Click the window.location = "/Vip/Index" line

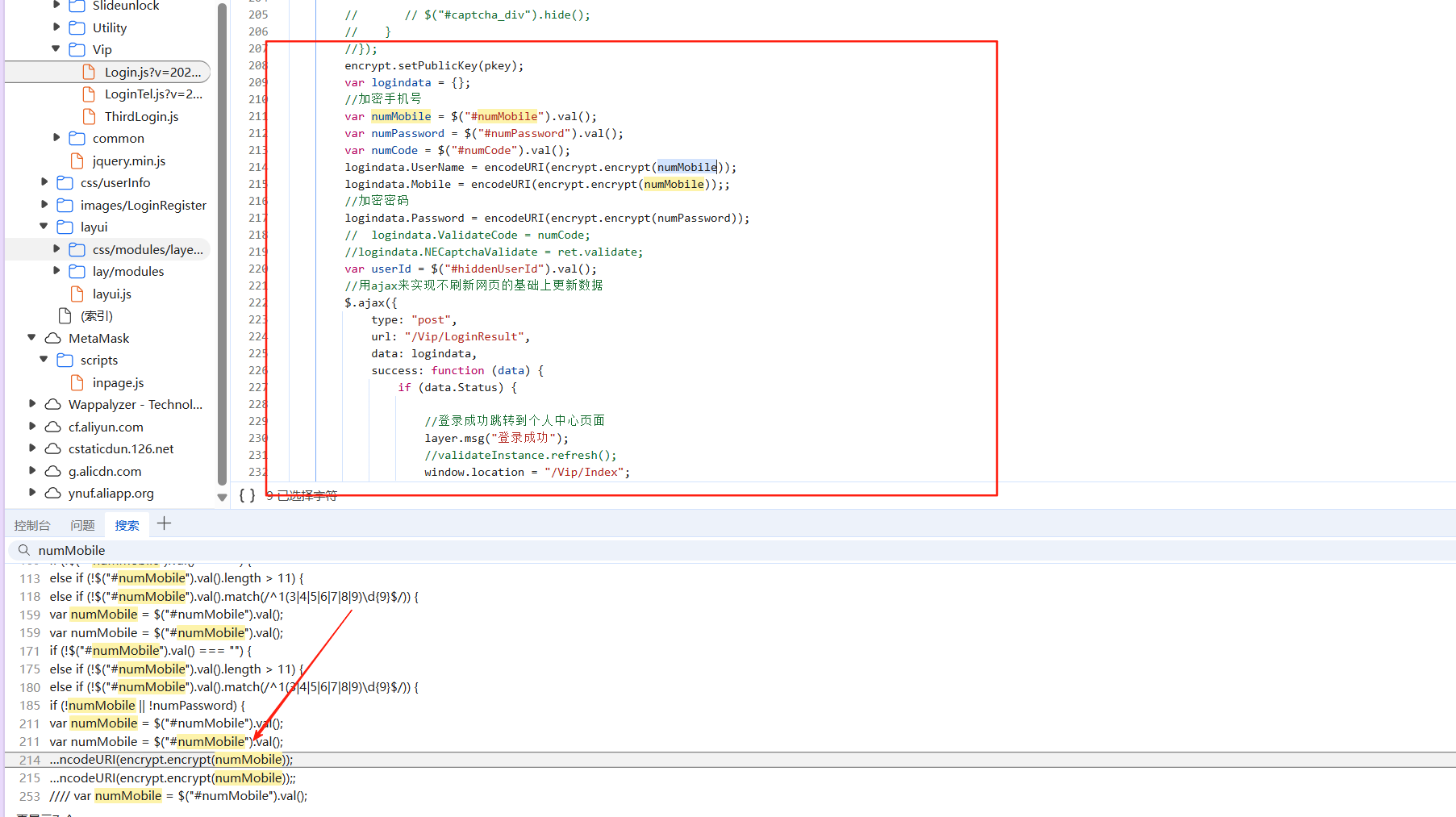point(528,472)
